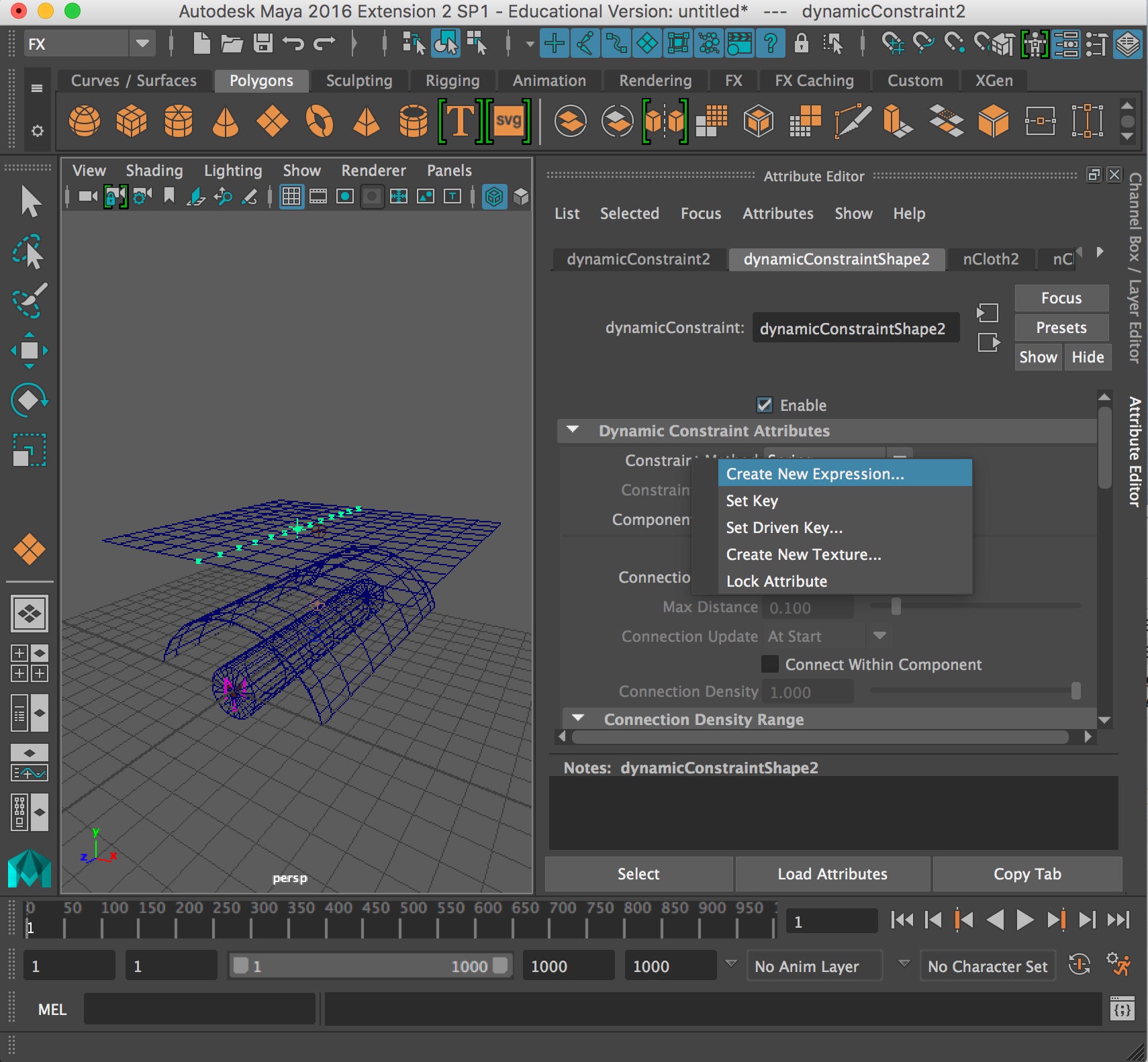Show more Attribute Editor tabs with arrow
1148x1062 pixels.
click(x=1100, y=252)
